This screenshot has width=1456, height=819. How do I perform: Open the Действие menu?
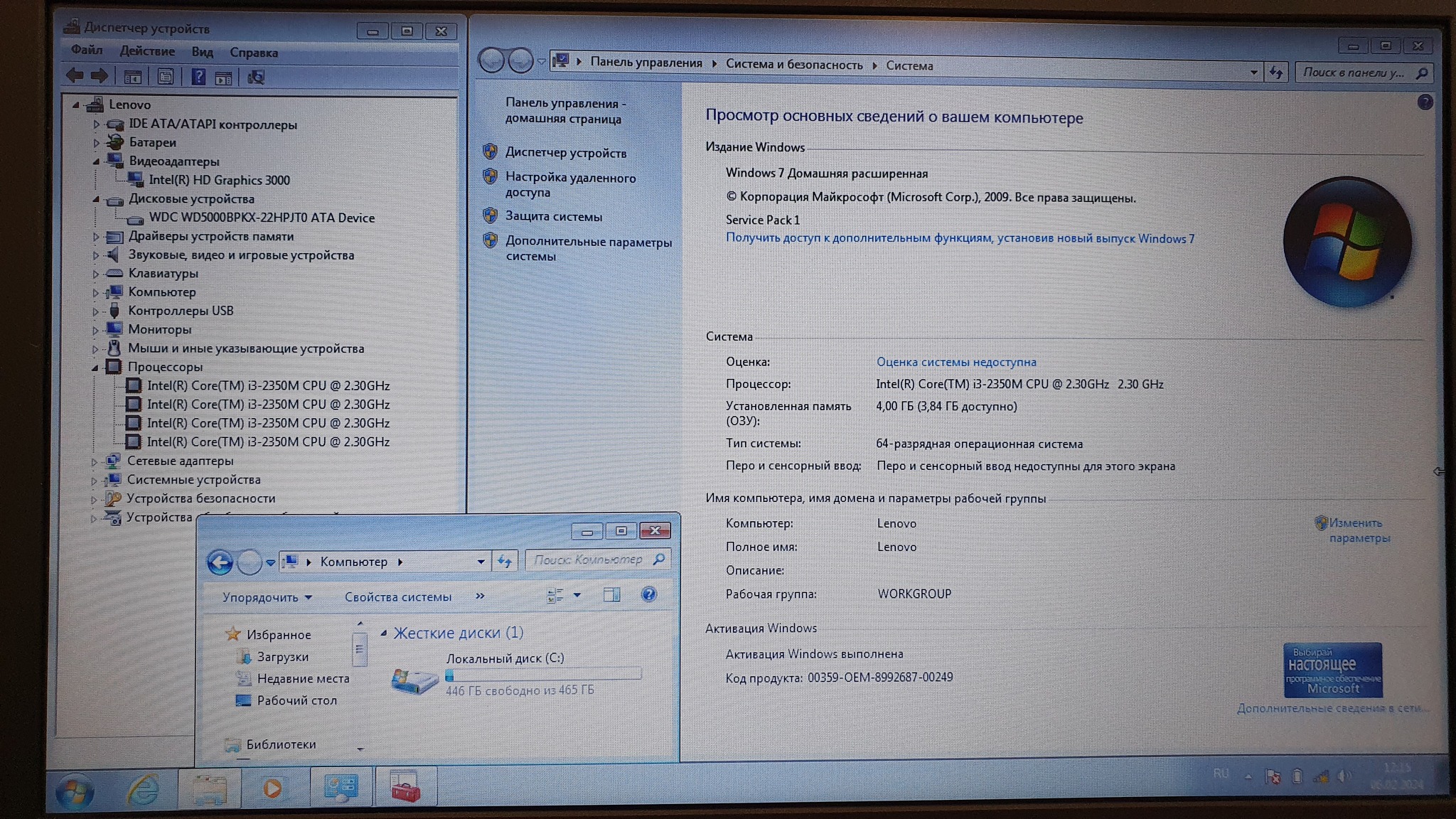pyautogui.click(x=147, y=51)
